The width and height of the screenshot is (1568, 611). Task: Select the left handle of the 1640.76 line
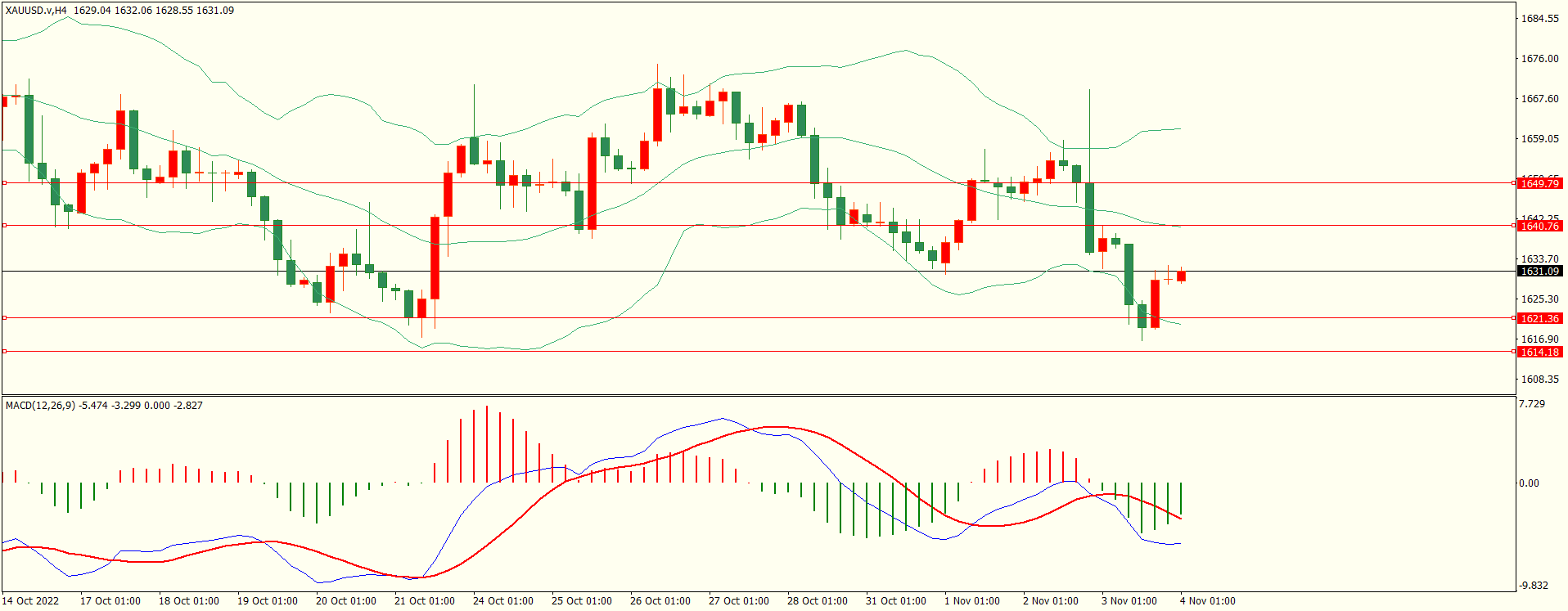(x=4, y=226)
